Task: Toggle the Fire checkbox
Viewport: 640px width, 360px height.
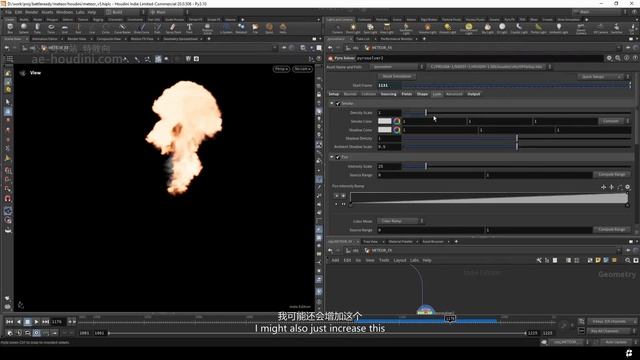Action: click(x=338, y=157)
